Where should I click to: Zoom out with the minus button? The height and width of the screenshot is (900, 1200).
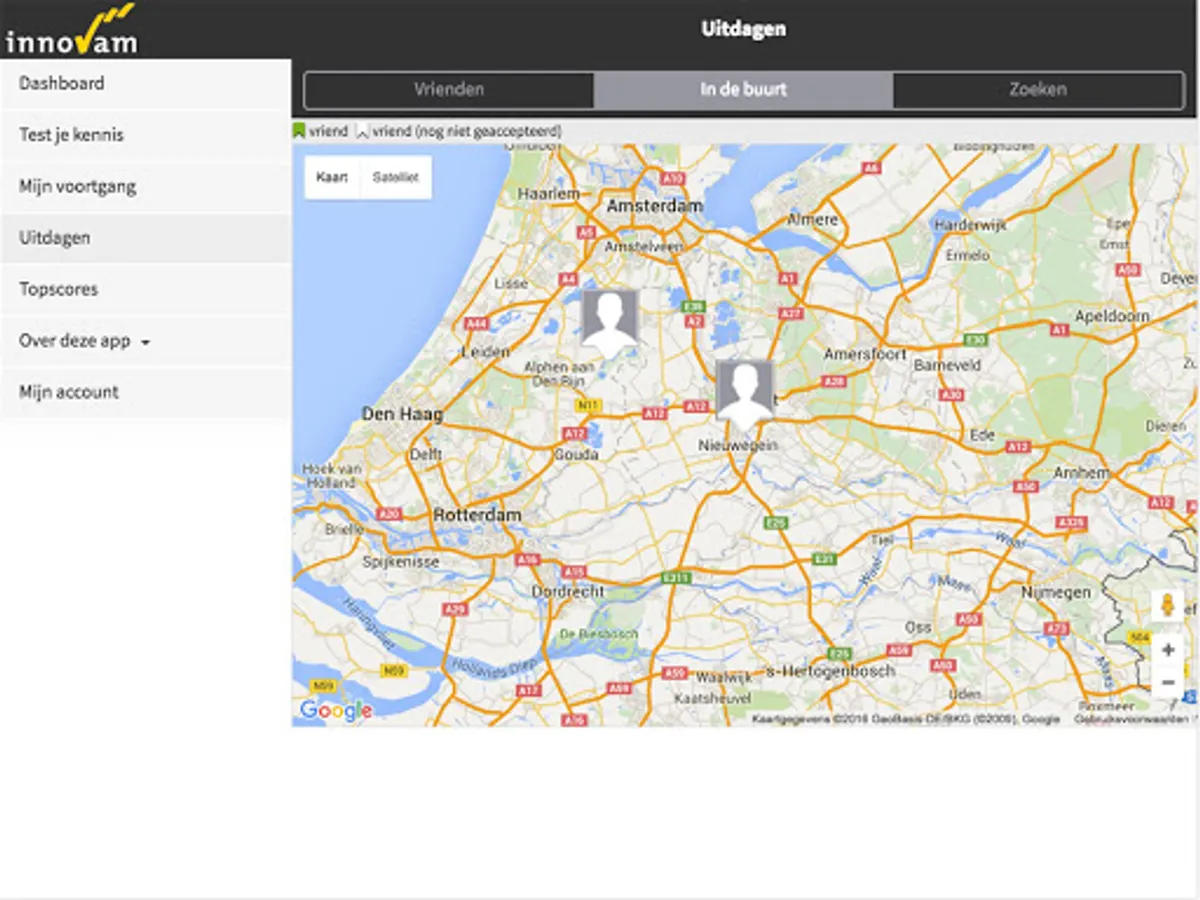click(x=1168, y=682)
